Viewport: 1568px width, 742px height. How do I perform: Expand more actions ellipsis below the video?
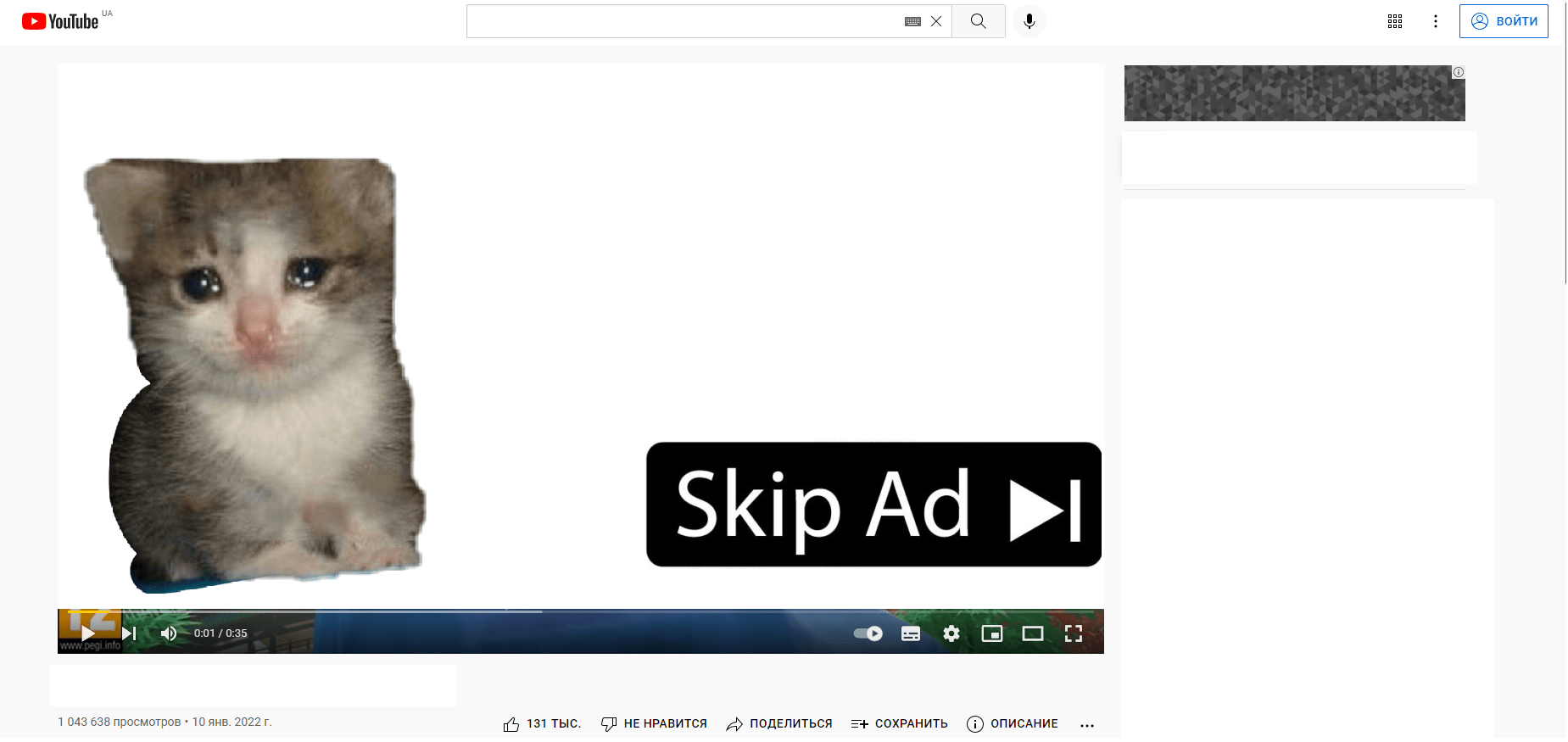(x=1086, y=725)
